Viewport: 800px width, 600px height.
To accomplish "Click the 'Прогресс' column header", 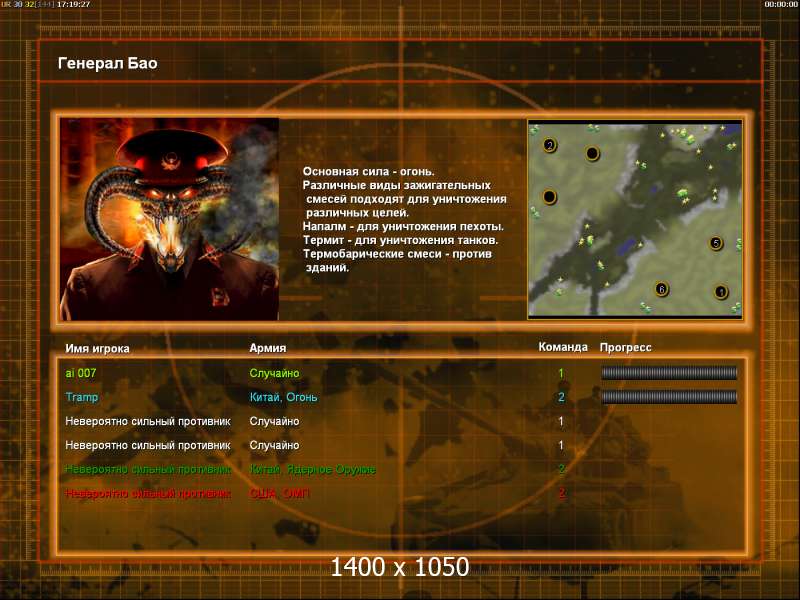I will 625,347.
